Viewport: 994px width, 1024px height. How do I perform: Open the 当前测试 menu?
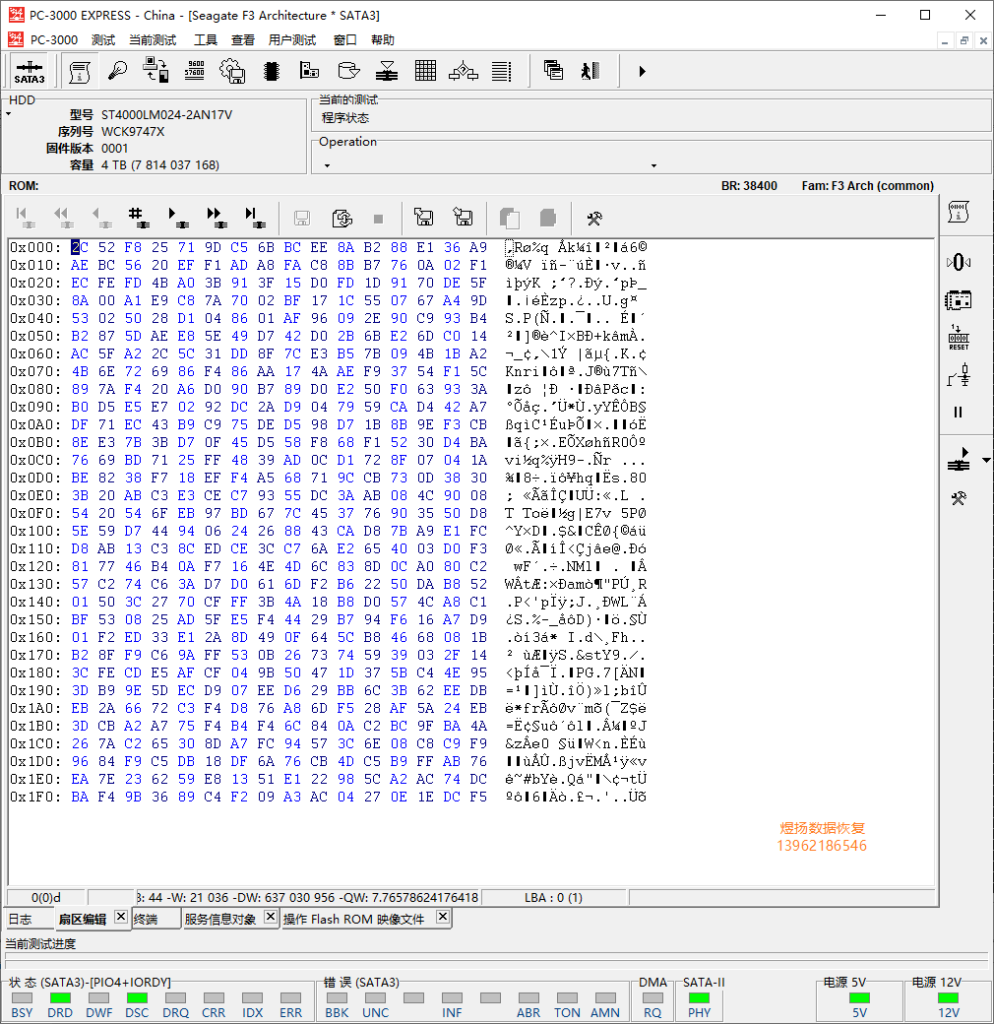pos(152,40)
